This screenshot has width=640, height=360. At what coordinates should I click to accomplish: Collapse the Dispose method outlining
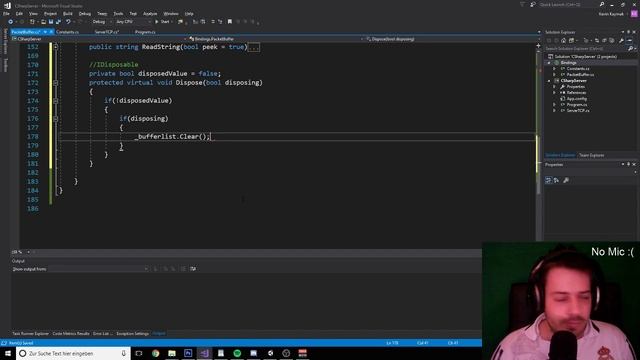(x=56, y=83)
